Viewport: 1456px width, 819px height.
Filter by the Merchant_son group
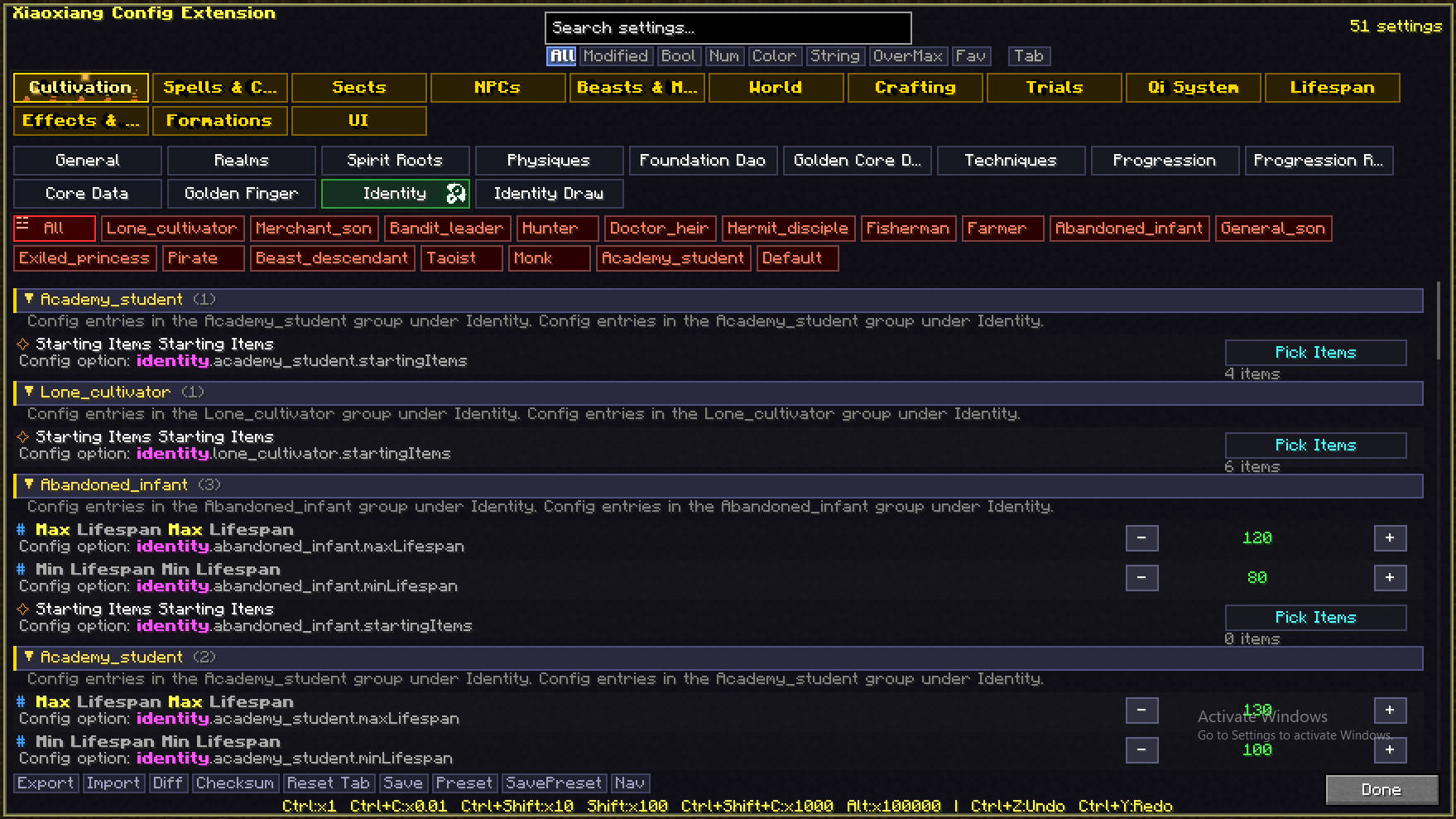point(314,229)
